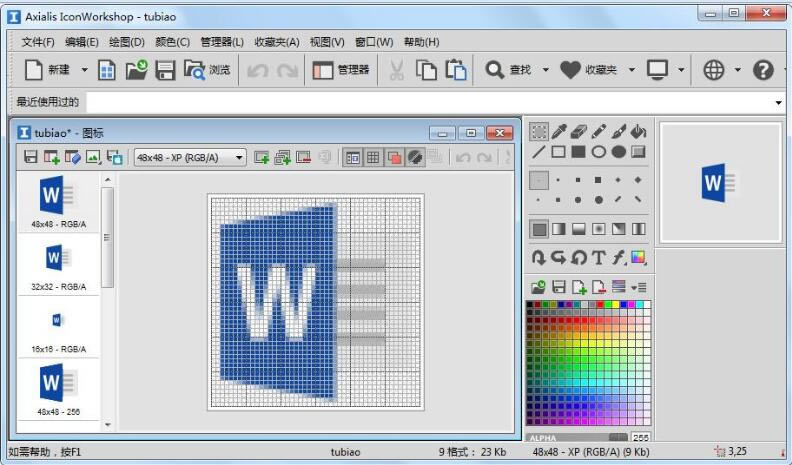Open file with main toolbar folder icon
Screen dimensions: 792x465
pyautogui.click(x=136, y=70)
